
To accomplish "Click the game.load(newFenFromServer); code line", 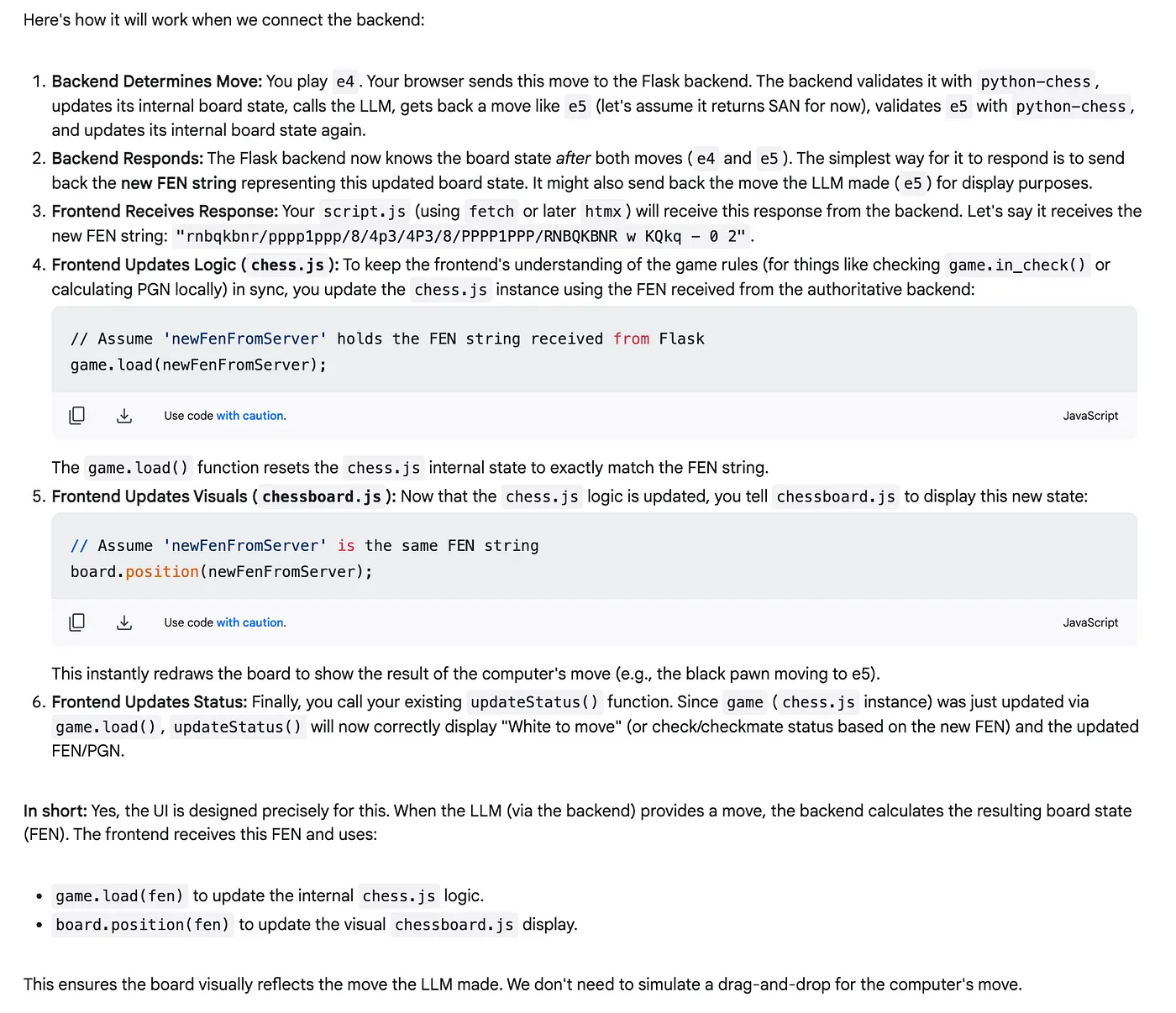I will [x=198, y=365].
